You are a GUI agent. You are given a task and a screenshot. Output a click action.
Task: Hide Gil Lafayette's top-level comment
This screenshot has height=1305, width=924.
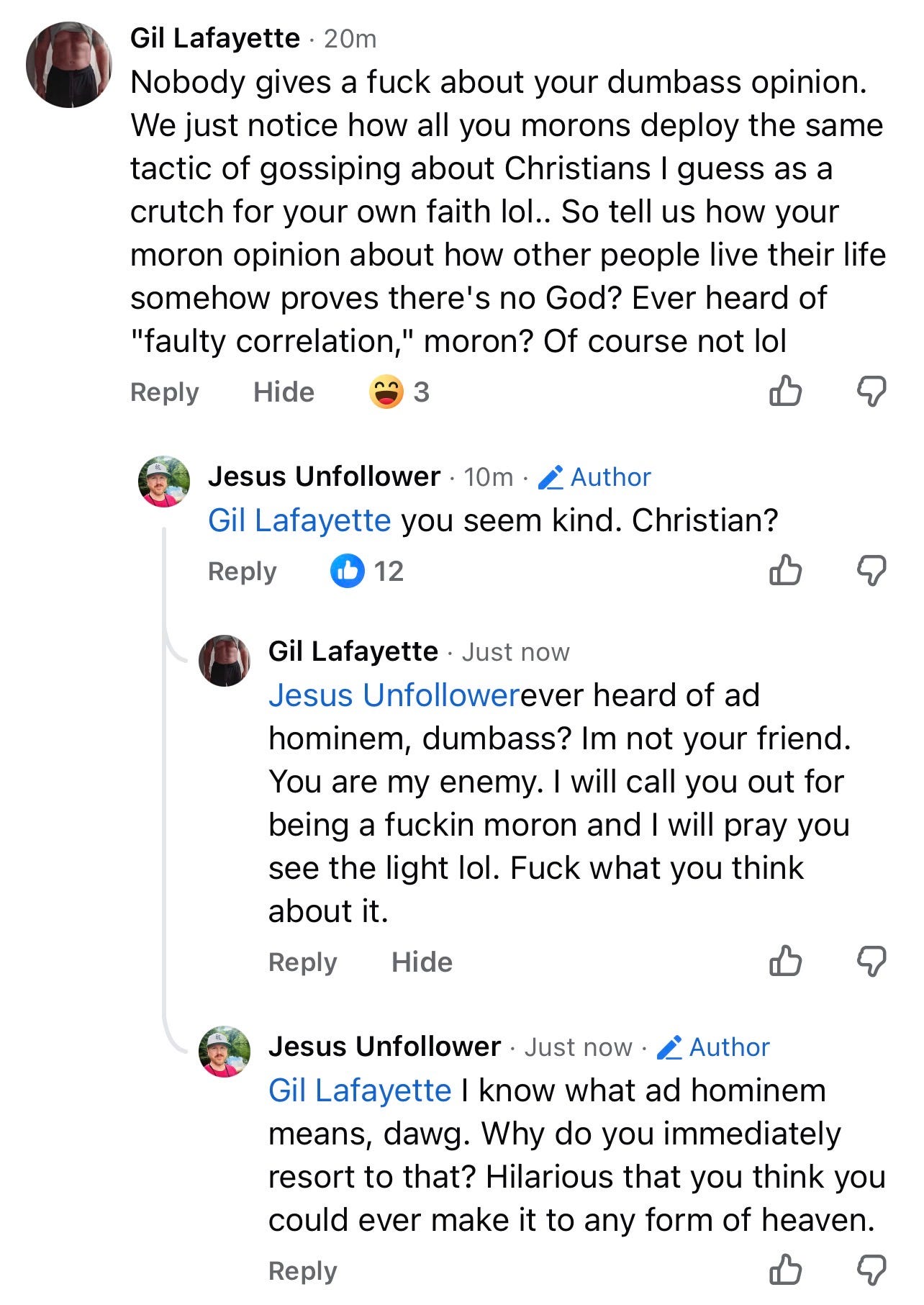pyautogui.click(x=284, y=392)
